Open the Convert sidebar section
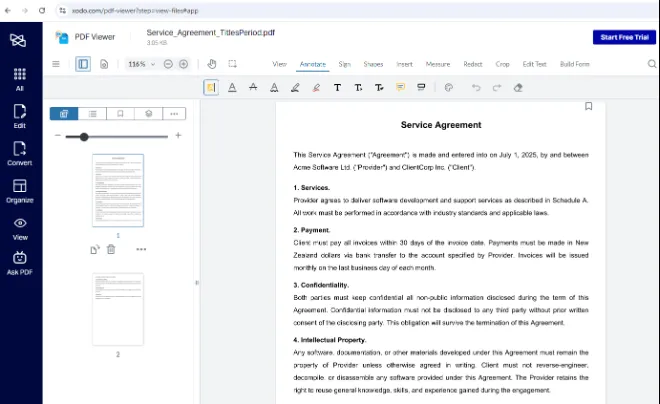 pos(20,154)
